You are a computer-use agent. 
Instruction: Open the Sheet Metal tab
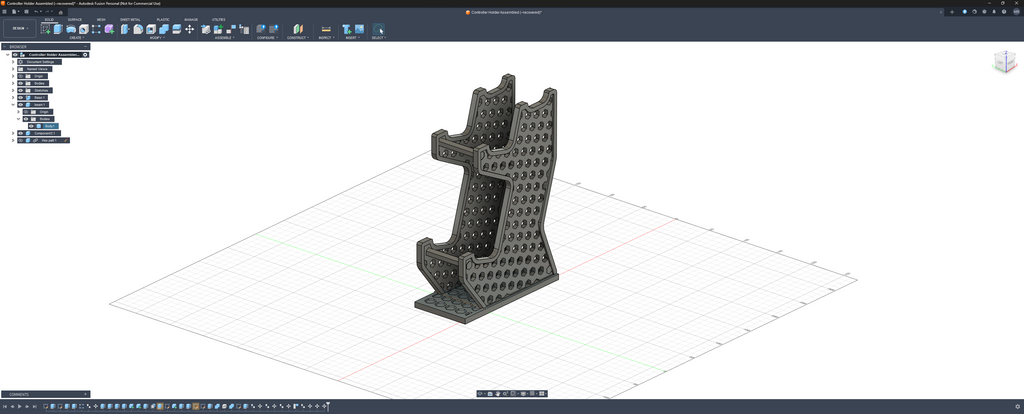pos(130,20)
